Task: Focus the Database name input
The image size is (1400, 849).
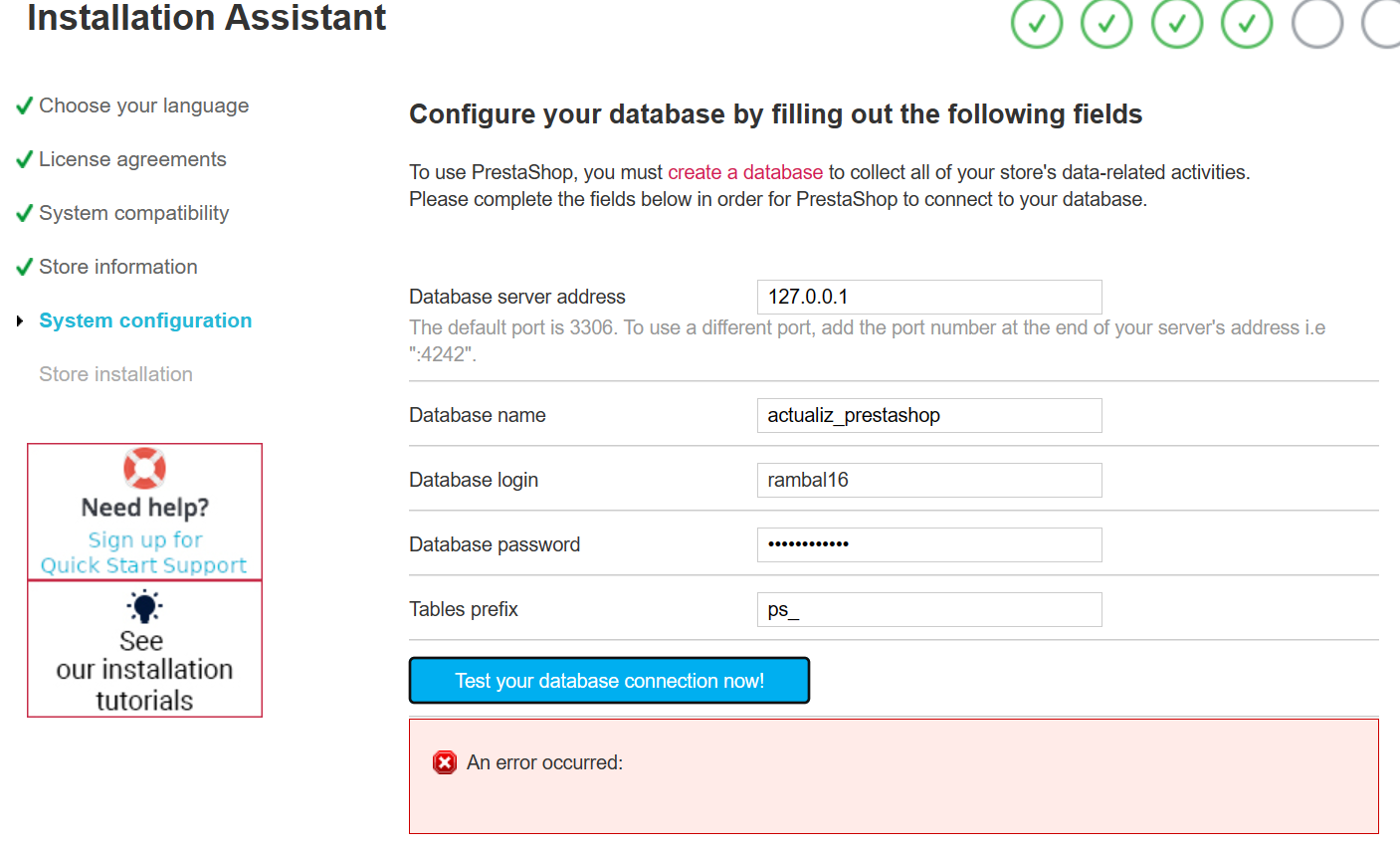Action: click(928, 415)
